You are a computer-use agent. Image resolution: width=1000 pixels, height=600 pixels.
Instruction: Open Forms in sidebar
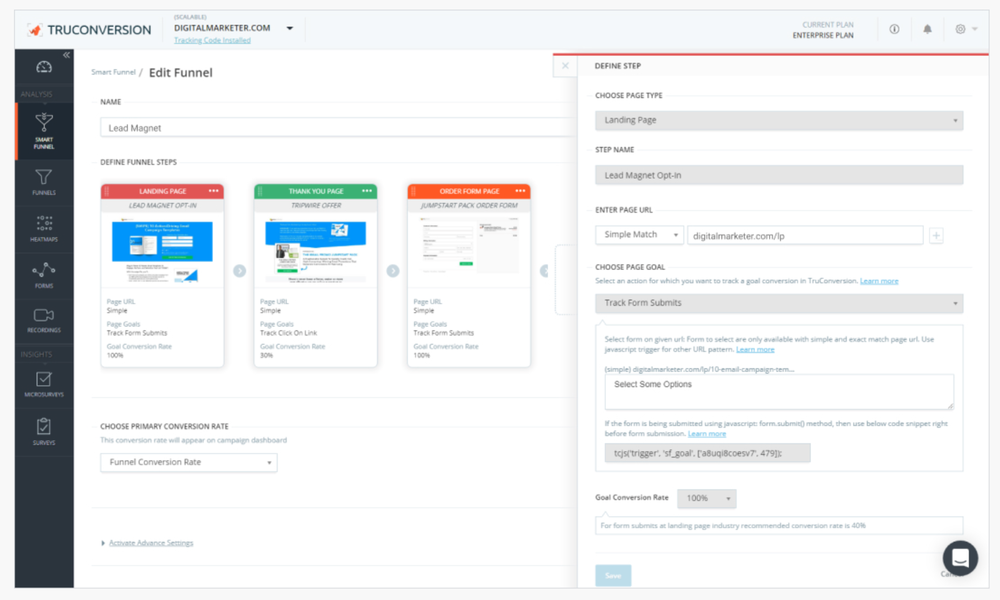pos(44,275)
